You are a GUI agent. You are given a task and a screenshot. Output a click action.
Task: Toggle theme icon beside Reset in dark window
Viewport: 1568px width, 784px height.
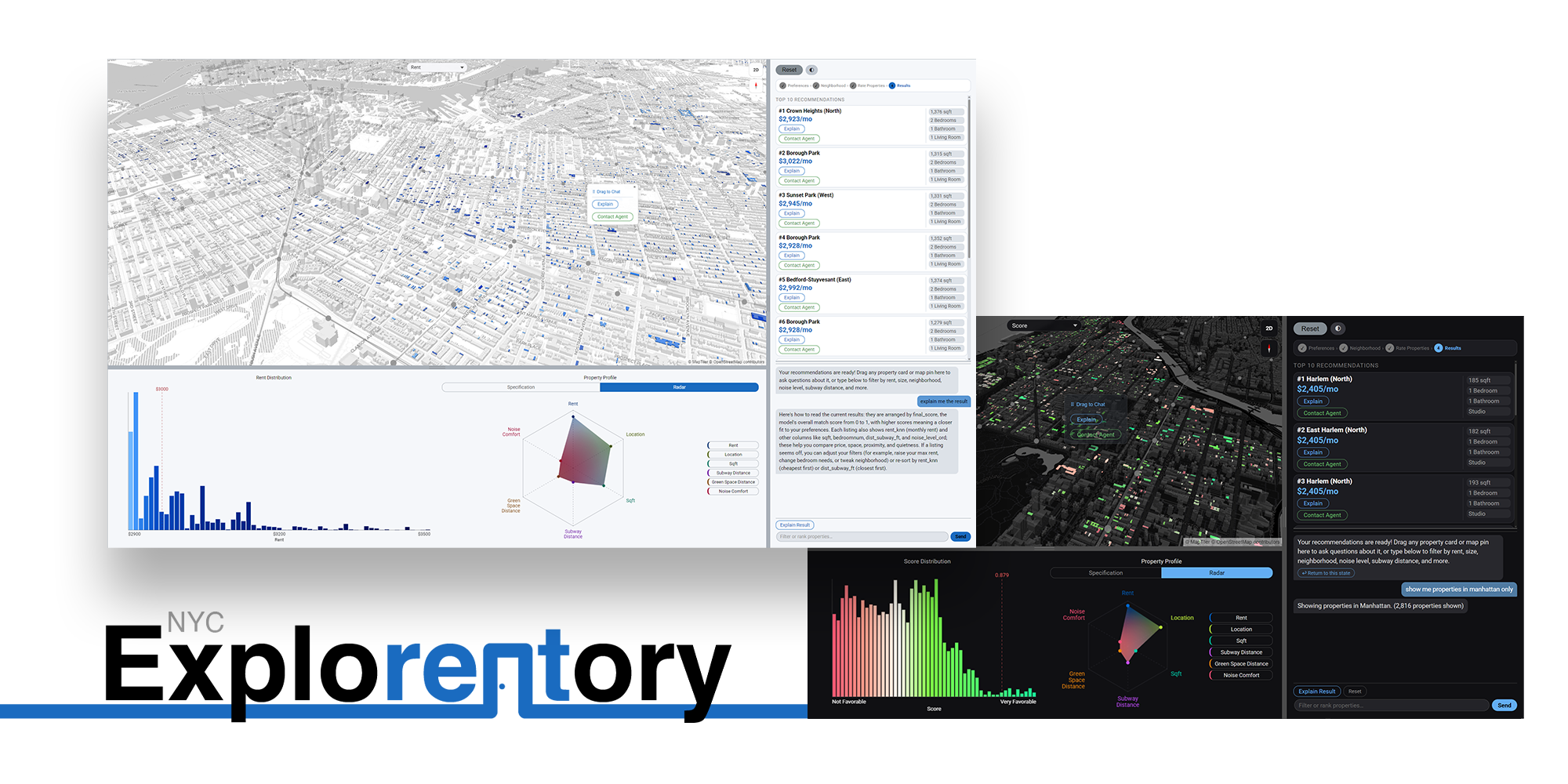pos(1338,328)
